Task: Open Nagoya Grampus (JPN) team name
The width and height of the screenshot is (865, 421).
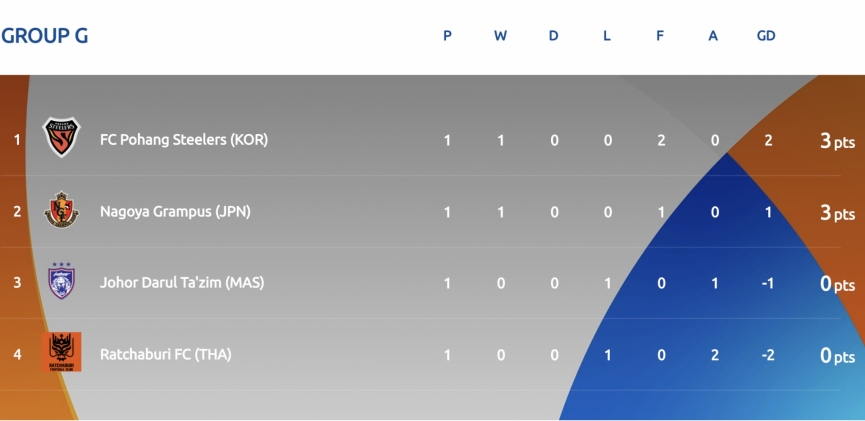Action: coord(175,212)
